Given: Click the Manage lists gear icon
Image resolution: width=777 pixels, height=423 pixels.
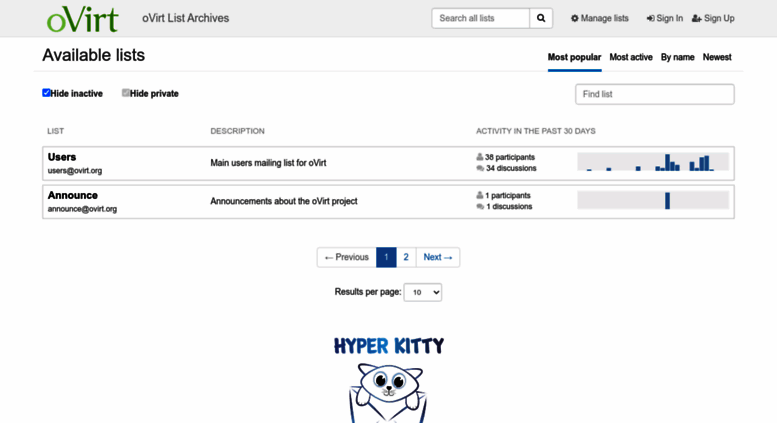Looking at the screenshot, I should [x=574, y=18].
